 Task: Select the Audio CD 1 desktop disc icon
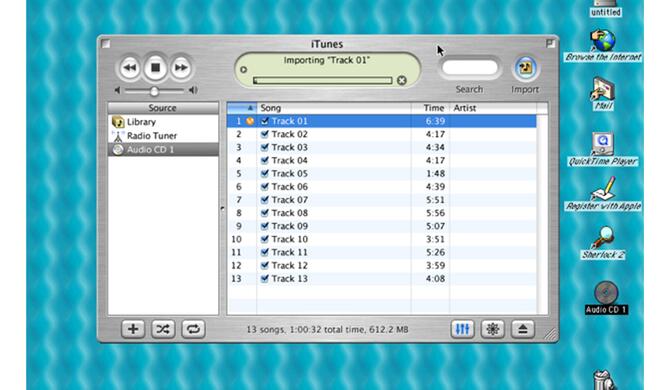(606, 297)
